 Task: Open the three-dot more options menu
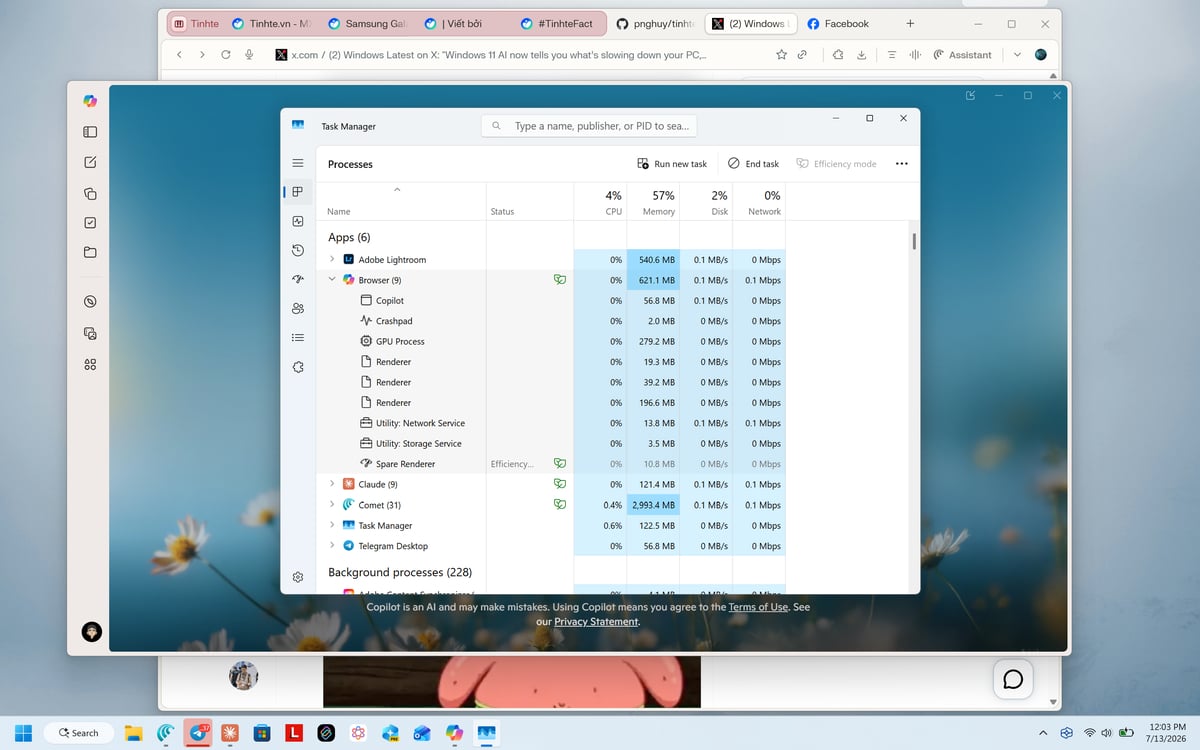[x=902, y=164]
